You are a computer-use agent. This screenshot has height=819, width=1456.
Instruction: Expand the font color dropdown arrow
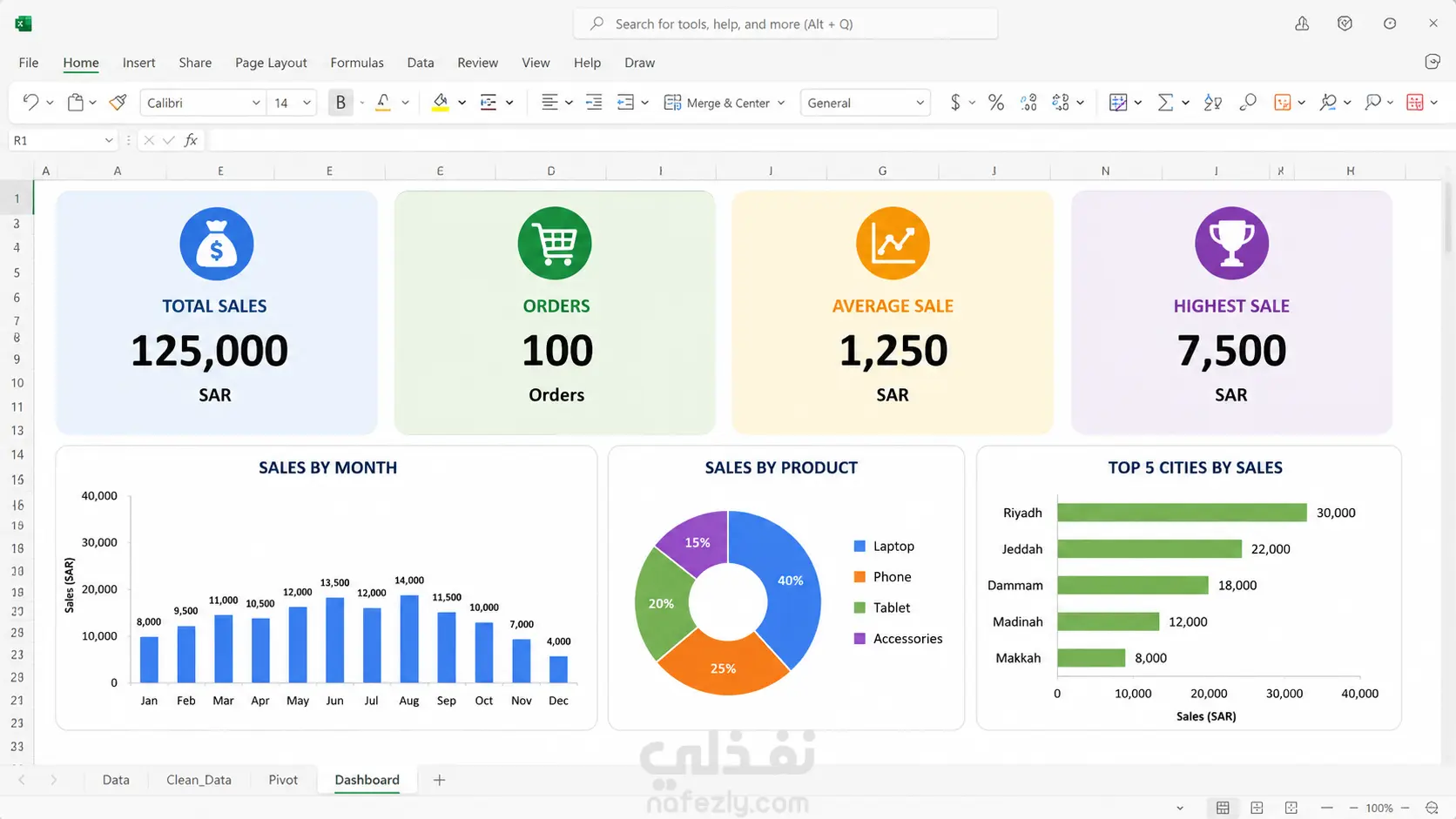pos(405,103)
